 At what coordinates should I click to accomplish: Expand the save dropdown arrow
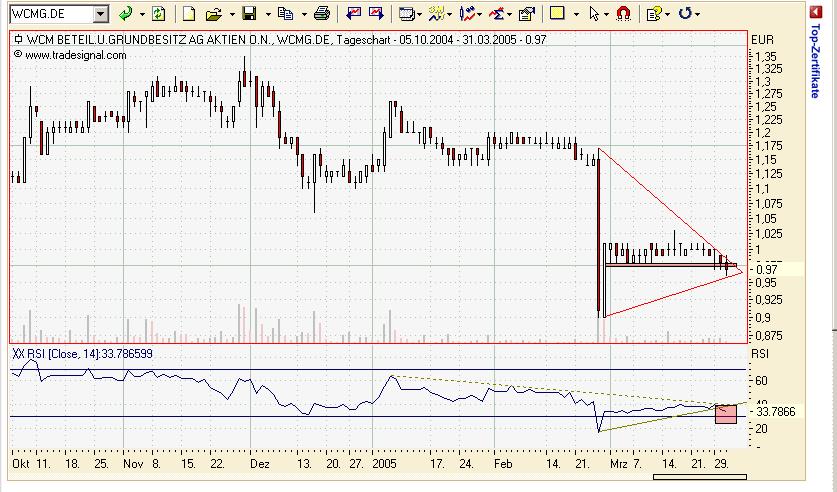coord(268,14)
